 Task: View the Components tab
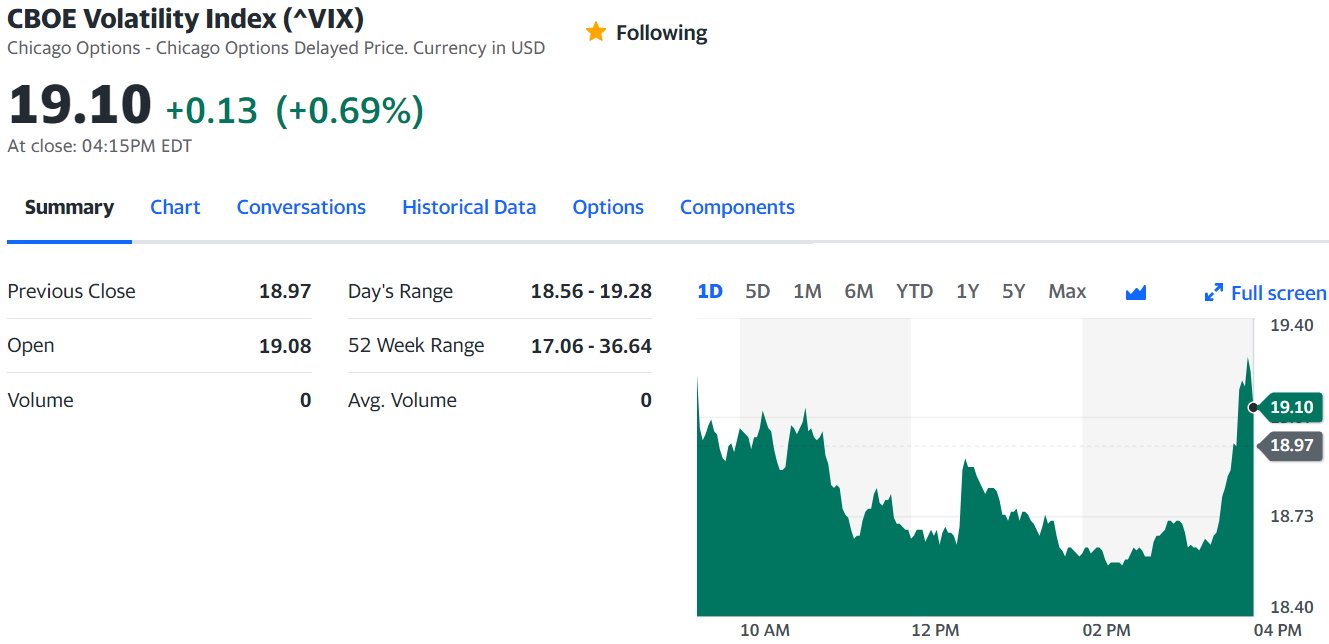[737, 207]
